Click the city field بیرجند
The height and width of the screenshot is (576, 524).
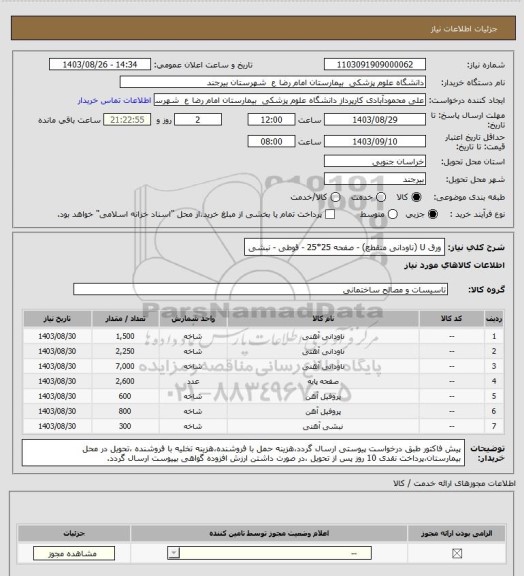(375, 180)
